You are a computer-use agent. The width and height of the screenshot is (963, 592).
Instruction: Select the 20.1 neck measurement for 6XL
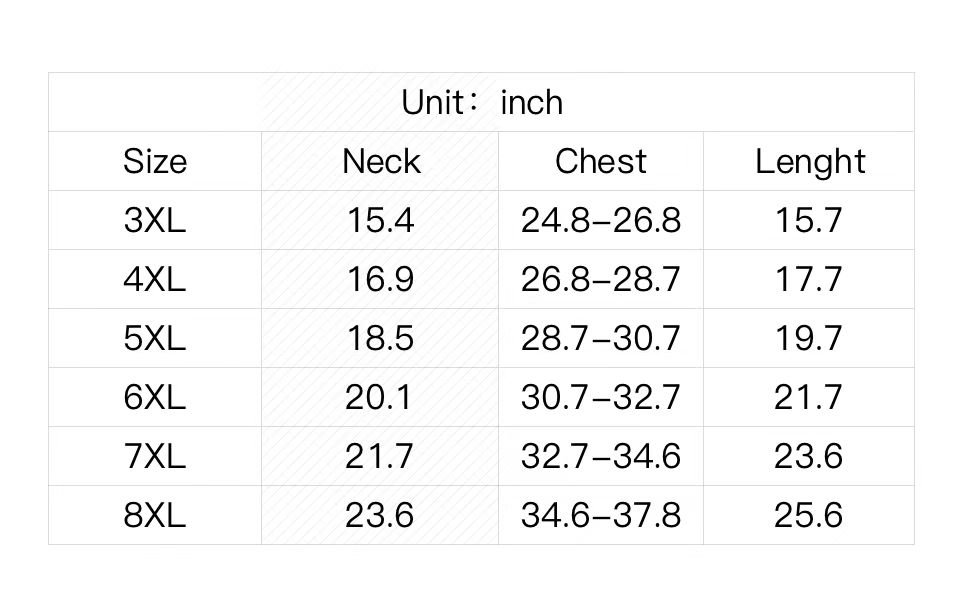click(x=380, y=397)
